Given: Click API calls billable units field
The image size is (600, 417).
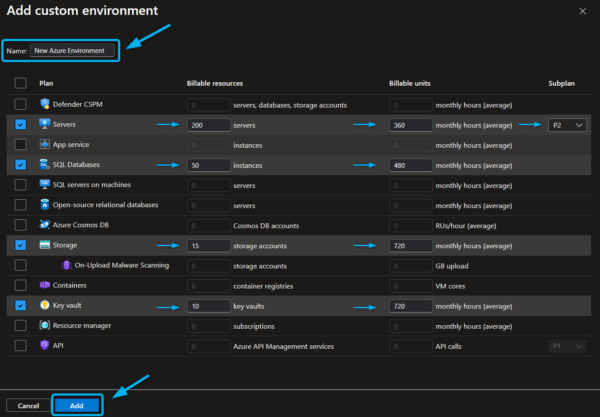Looking at the screenshot, I should click(x=411, y=346).
